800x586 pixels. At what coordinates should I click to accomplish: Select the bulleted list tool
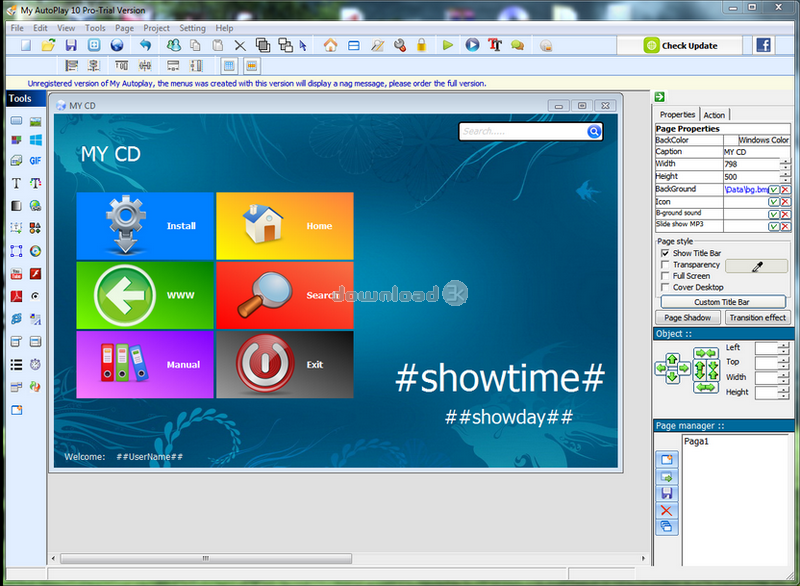click(x=16, y=364)
